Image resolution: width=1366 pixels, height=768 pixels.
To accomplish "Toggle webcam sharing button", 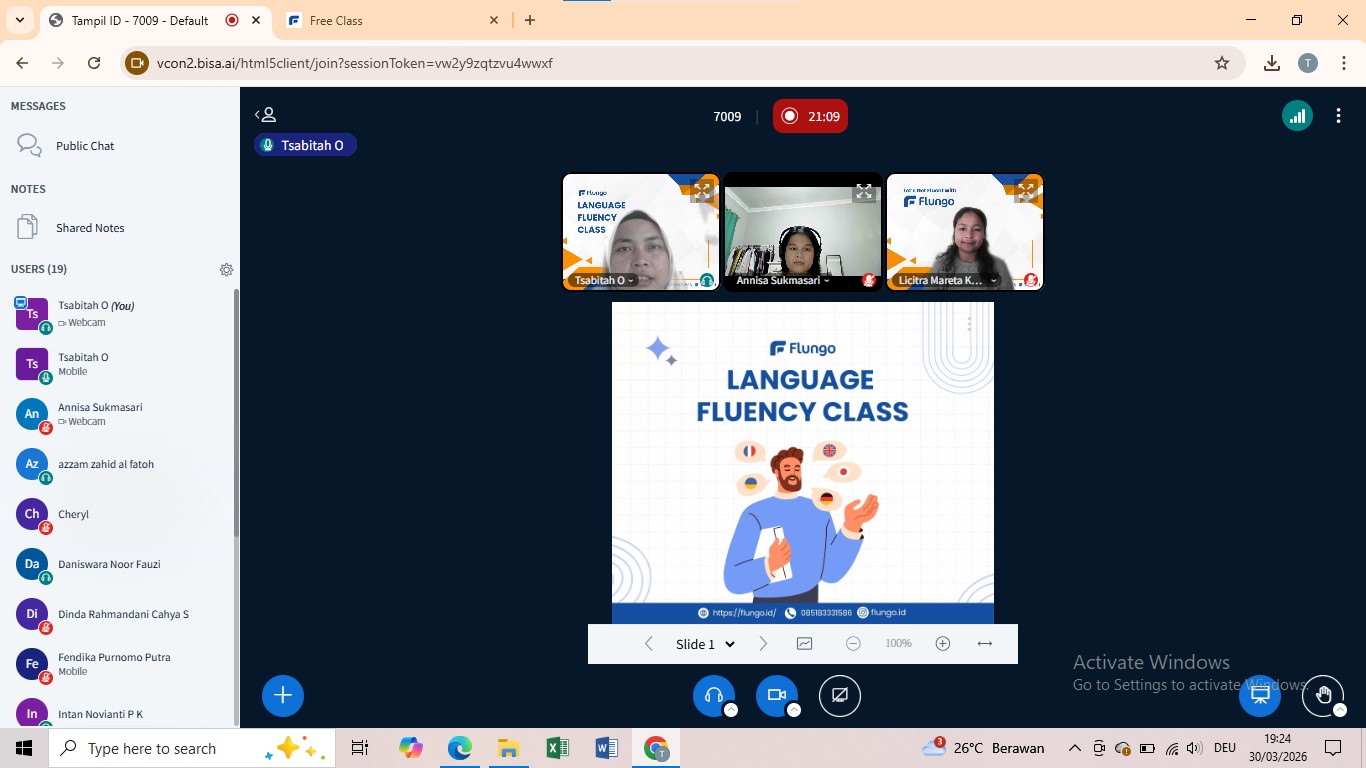I will pyautogui.click(x=777, y=695).
